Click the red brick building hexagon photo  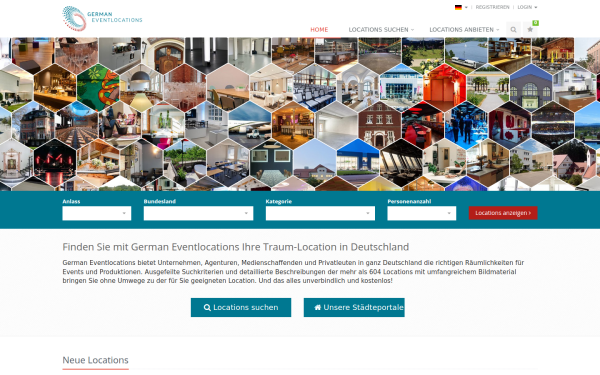point(379,125)
